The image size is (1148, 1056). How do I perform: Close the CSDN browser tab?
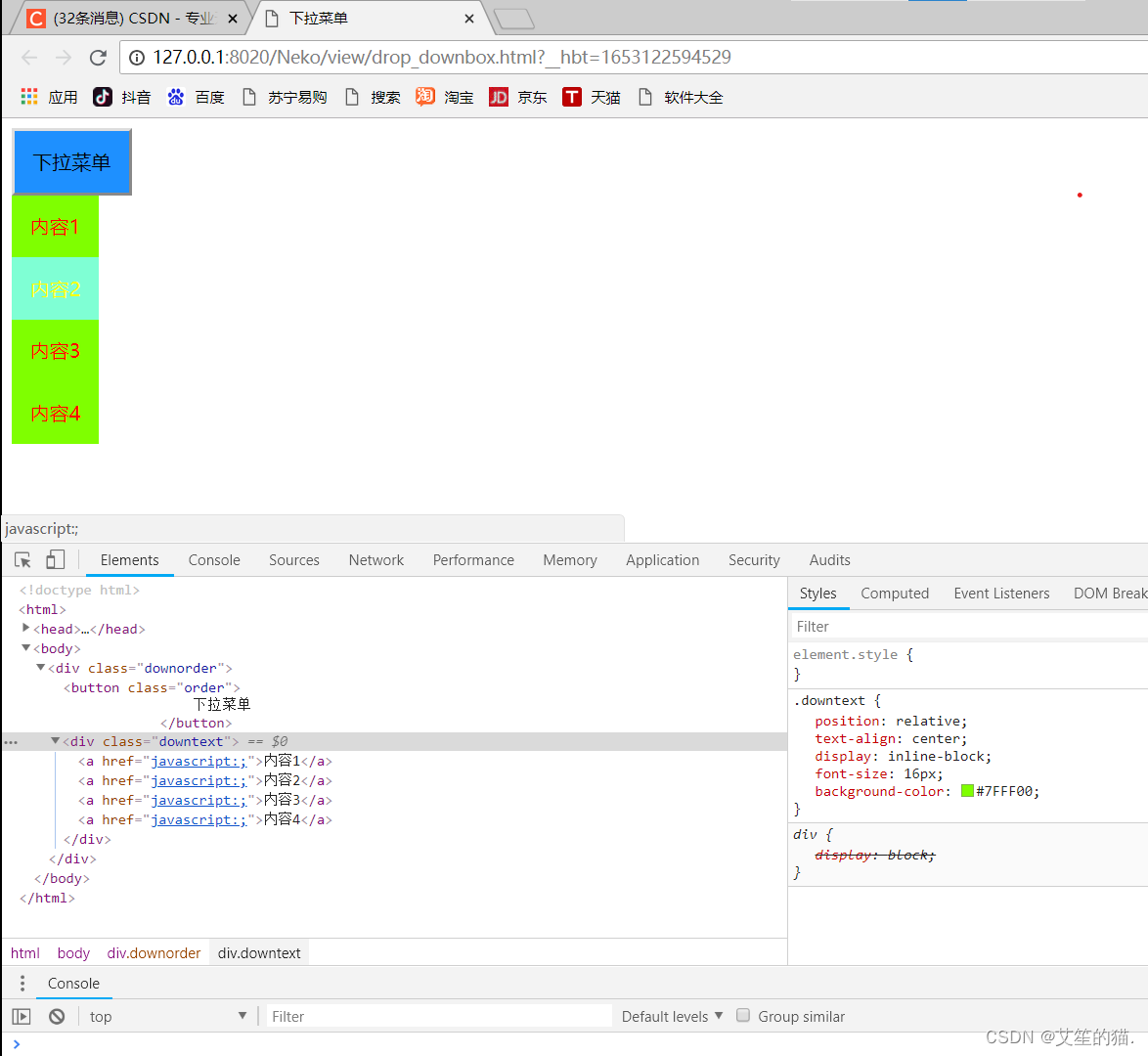click(x=233, y=19)
